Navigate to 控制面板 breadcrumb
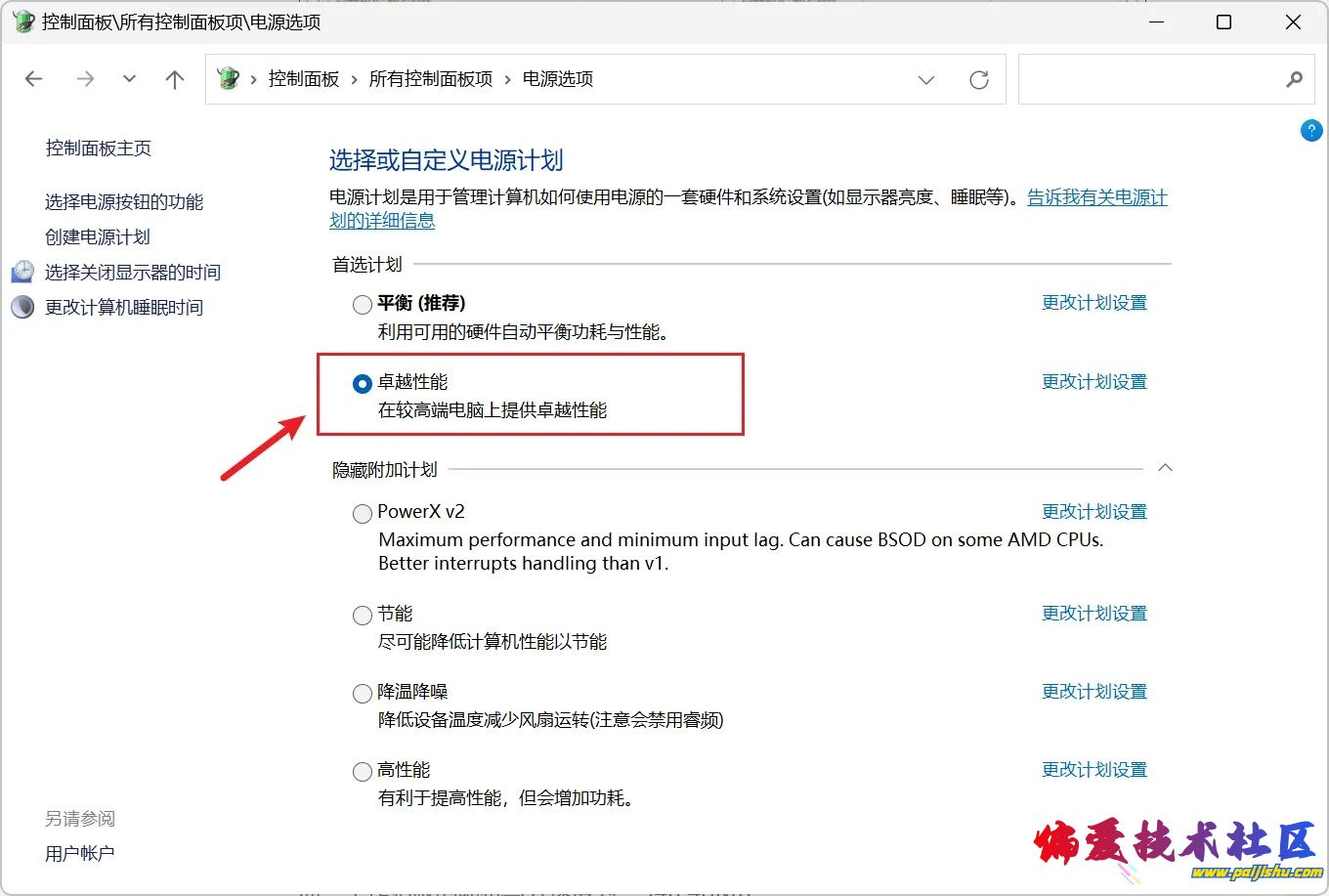 303,79
